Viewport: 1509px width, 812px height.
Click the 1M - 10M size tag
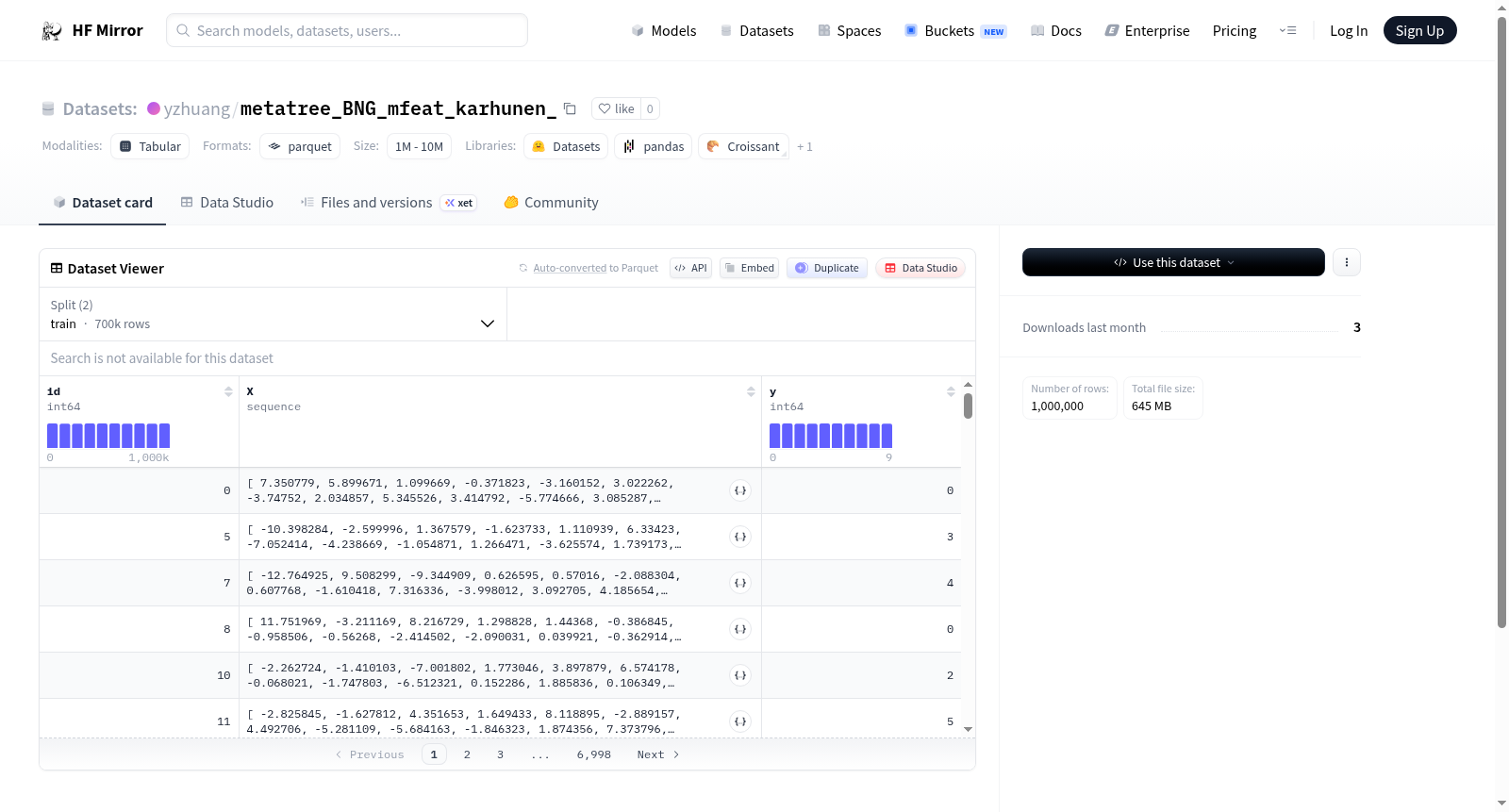pos(419,146)
